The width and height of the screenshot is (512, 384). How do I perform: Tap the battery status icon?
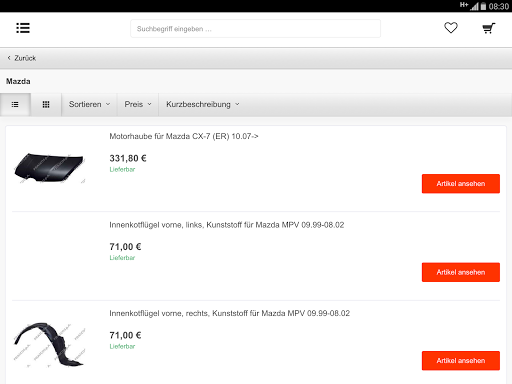[x=483, y=6]
